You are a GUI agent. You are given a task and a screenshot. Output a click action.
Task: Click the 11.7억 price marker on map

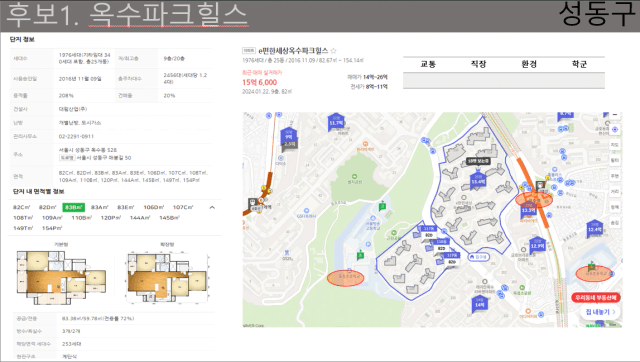(x=336, y=122)
